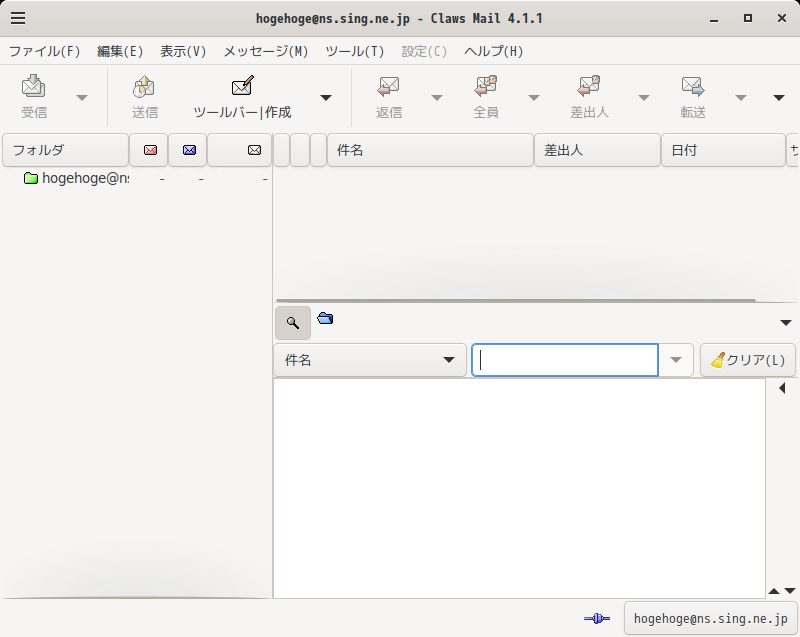Click the white envelope total-messages column header

coord(240,150)
